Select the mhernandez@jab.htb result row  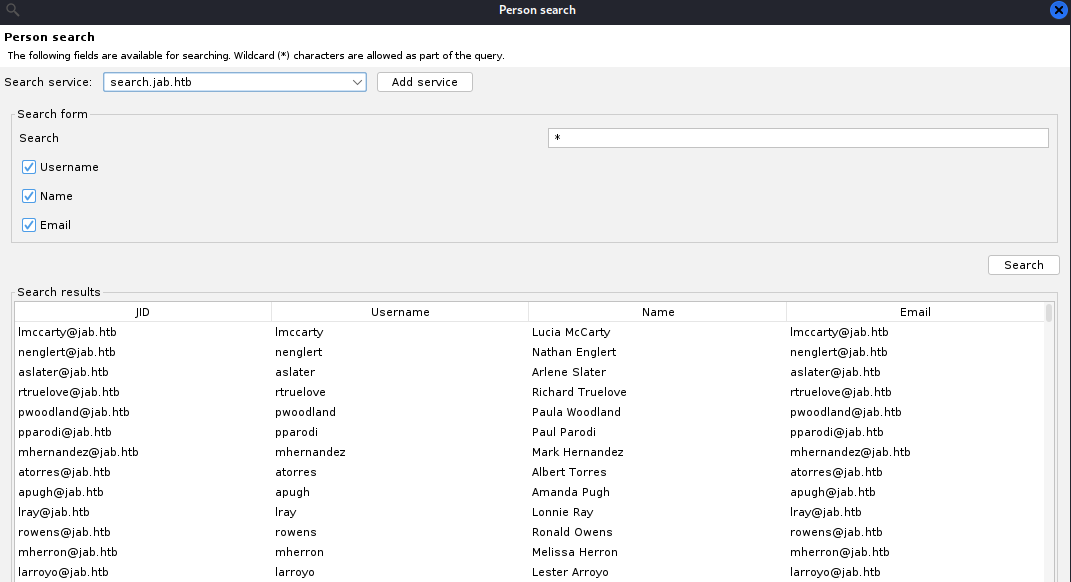(529, 452)
